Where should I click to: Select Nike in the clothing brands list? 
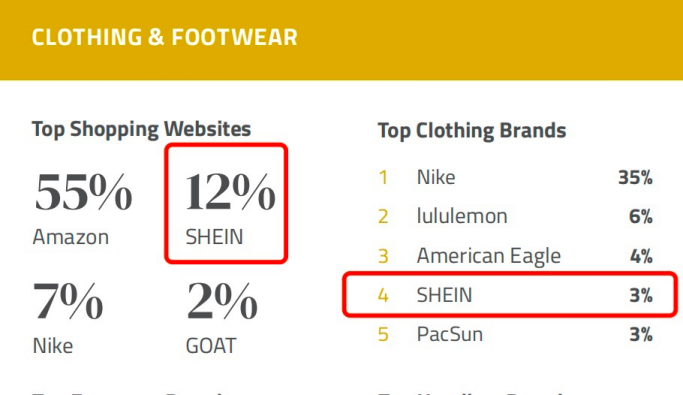pyautogui.click(x=436, y=177)
